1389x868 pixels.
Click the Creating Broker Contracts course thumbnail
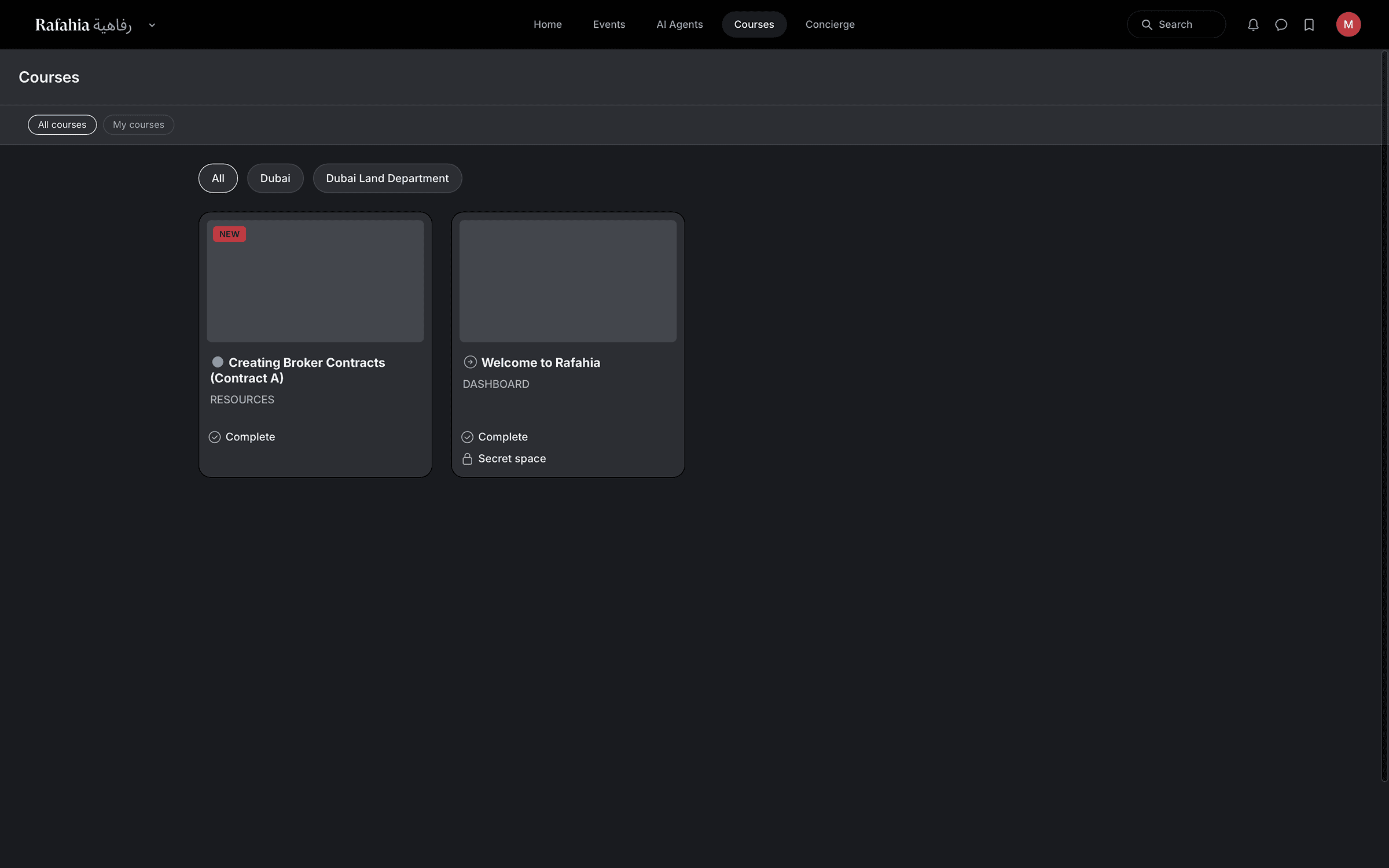(x=315, y=281)
